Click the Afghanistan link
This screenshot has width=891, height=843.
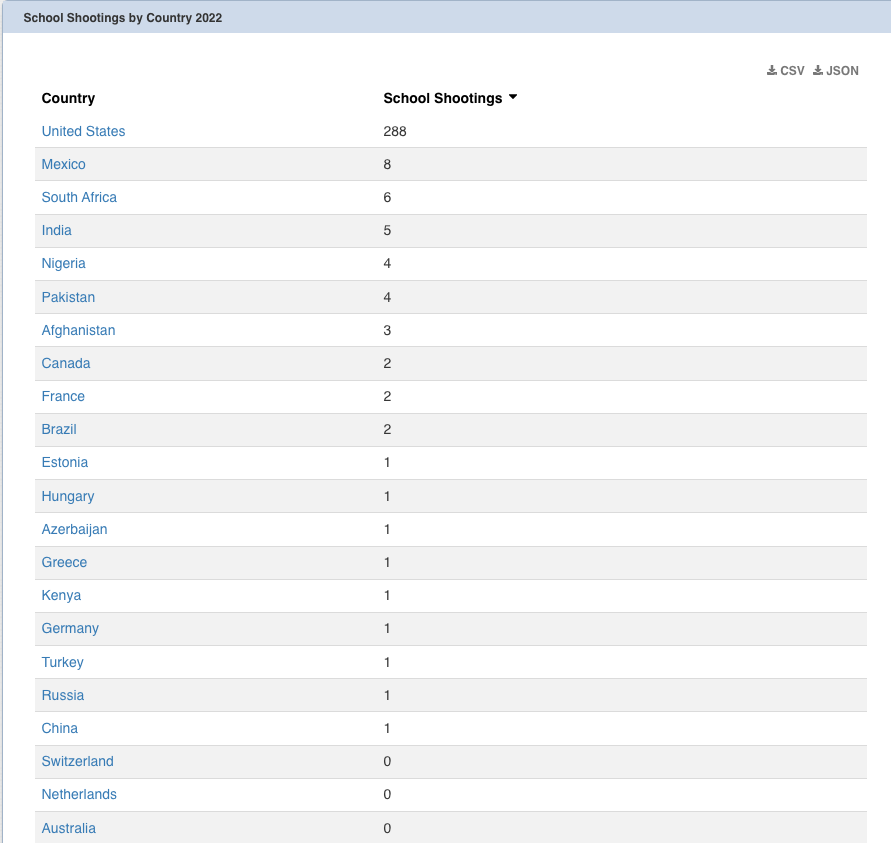[x=78, y=330]
